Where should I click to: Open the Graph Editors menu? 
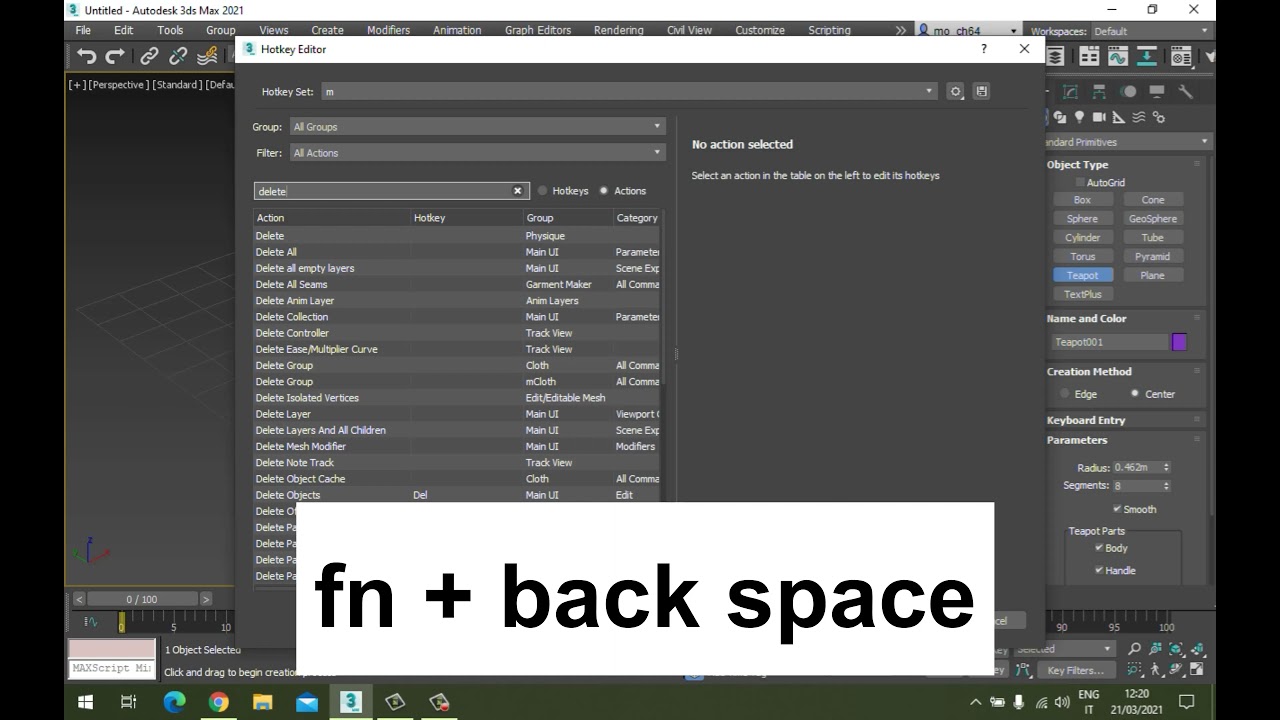(x=538, y=30)
